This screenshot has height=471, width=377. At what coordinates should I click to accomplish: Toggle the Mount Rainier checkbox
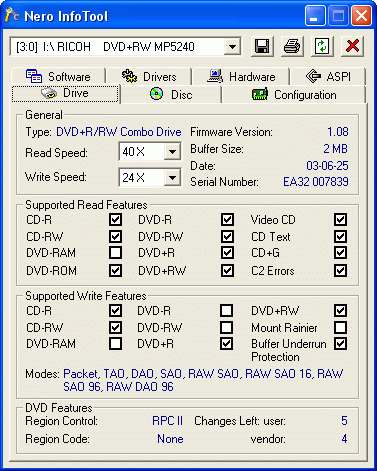(340, 327)
